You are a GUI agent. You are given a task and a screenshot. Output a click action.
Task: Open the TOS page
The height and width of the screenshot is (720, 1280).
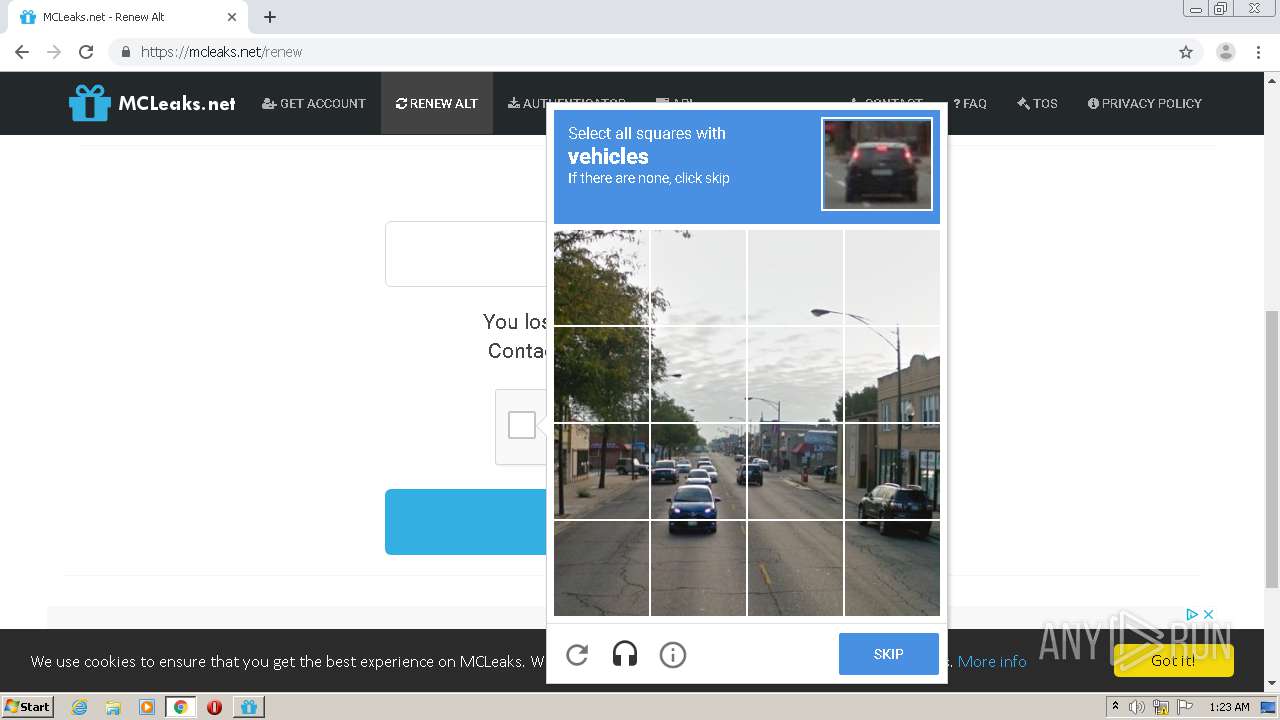[1037, 103]
